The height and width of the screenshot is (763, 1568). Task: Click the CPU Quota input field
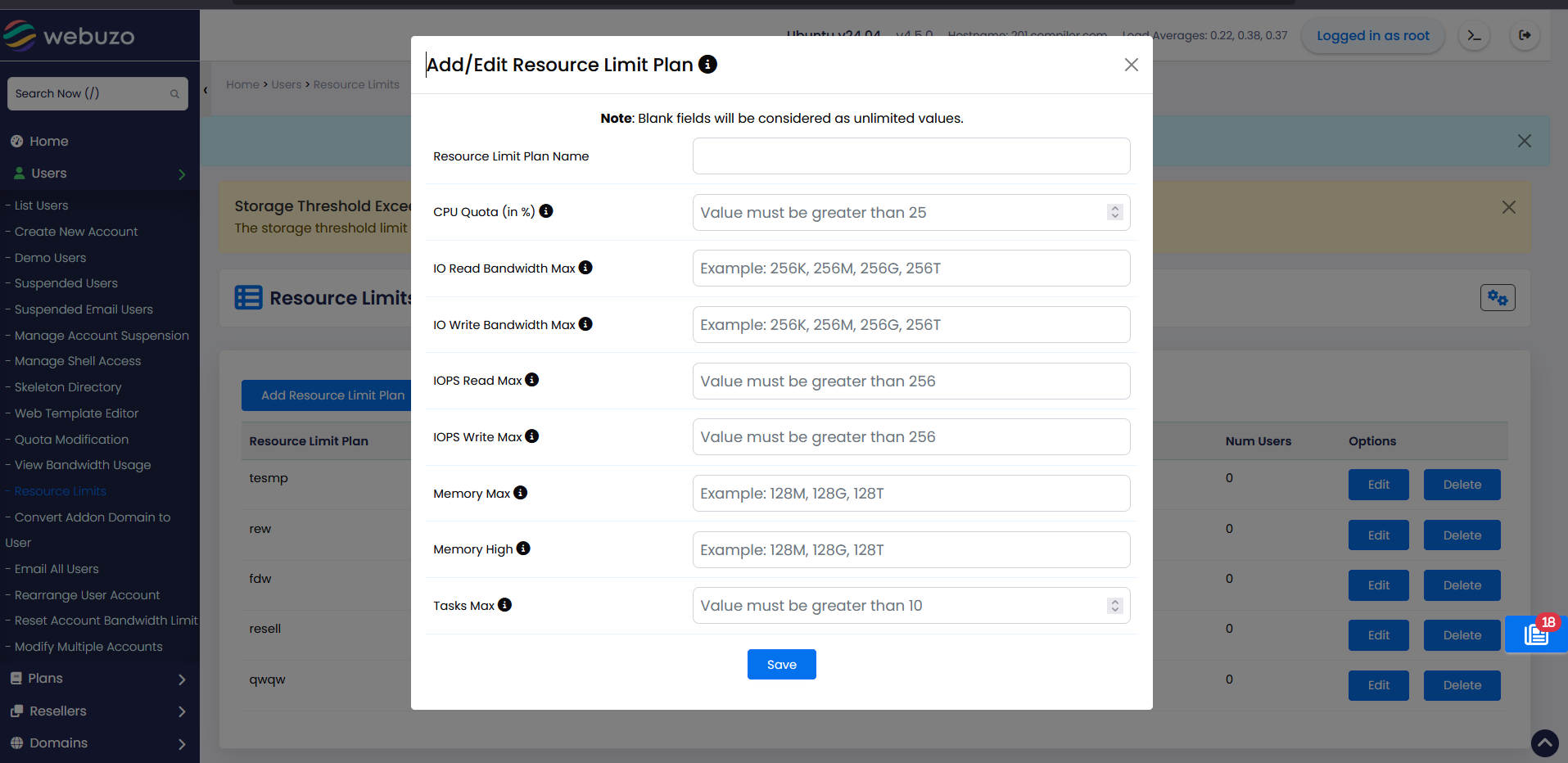[x=911, y=212]
